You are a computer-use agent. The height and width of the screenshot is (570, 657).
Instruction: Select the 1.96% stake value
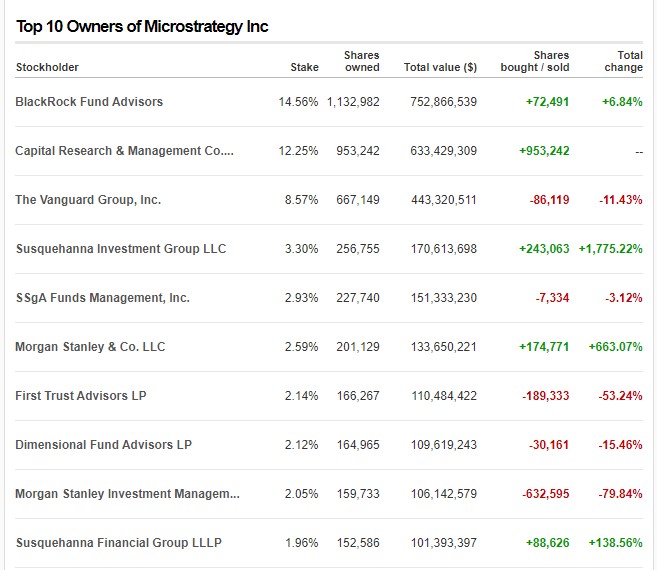click(x=301, y=543)
